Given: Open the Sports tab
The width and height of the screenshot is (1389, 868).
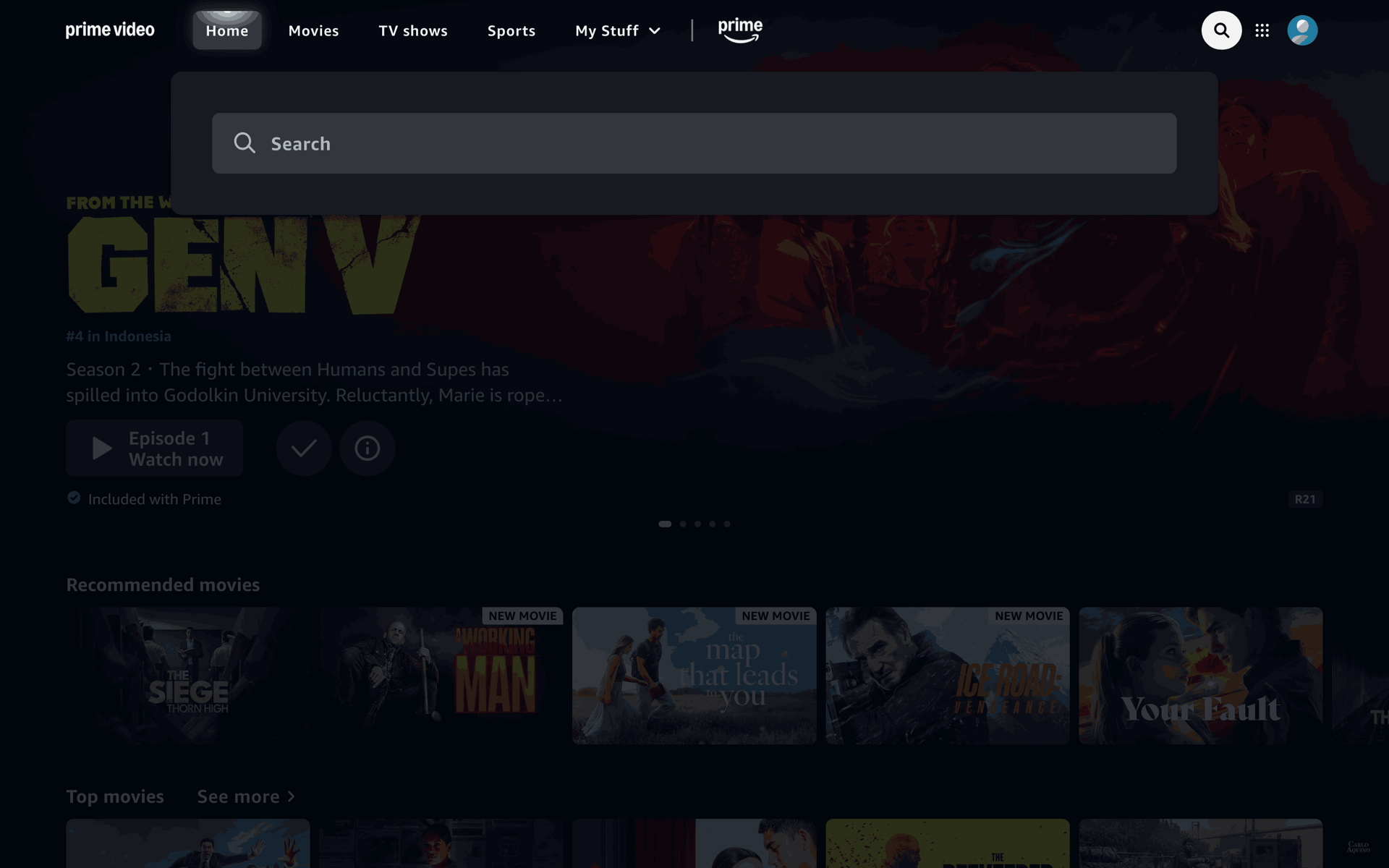Looking at the screenshot, I should (511, 30).
